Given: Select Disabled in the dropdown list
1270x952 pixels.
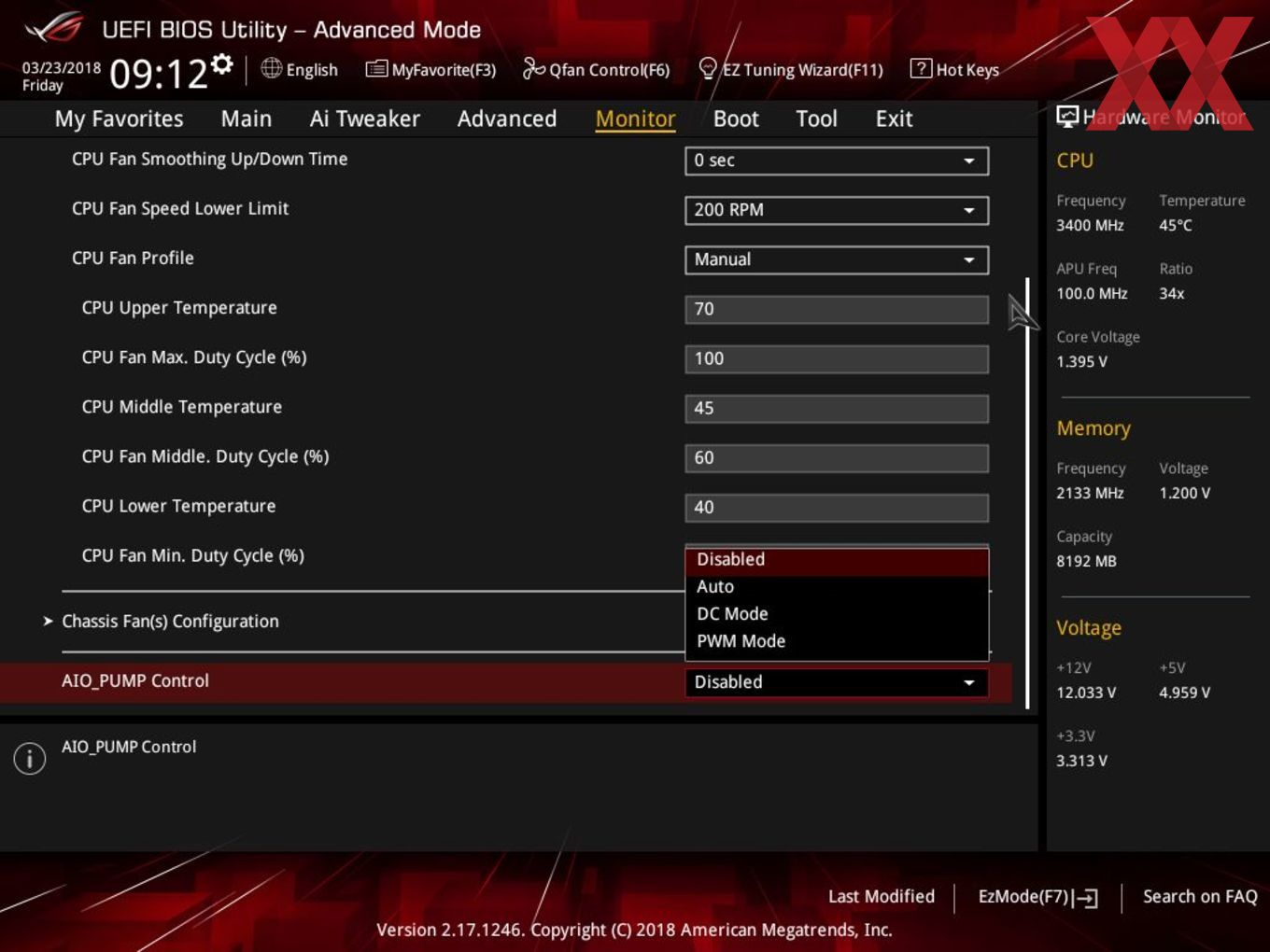Looking at the screenshot, I should [x=837, y=560].
